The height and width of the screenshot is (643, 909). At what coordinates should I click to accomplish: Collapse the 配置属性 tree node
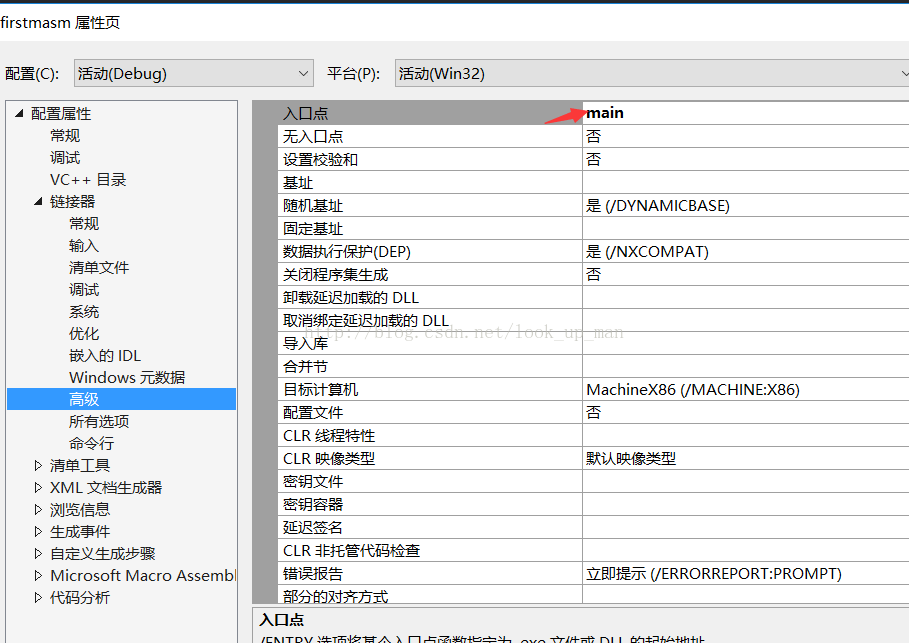tap(19, 114)
